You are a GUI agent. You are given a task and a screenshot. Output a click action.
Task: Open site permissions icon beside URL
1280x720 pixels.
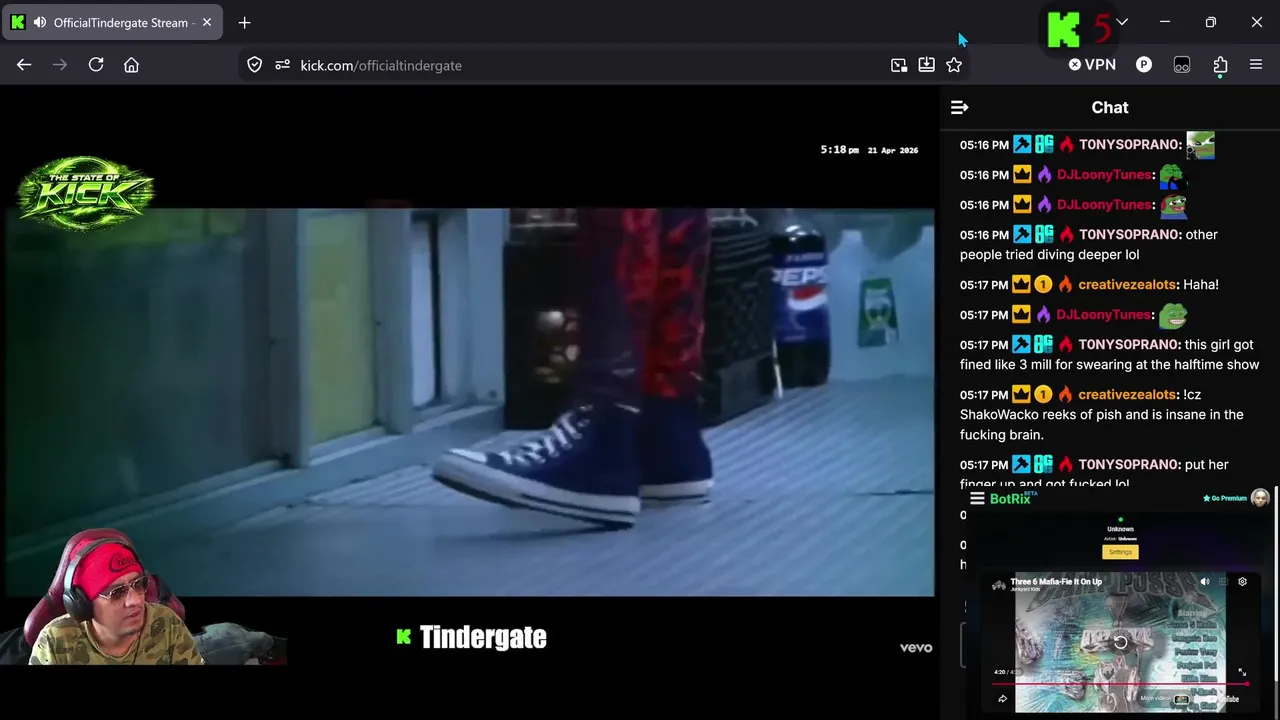282,65
